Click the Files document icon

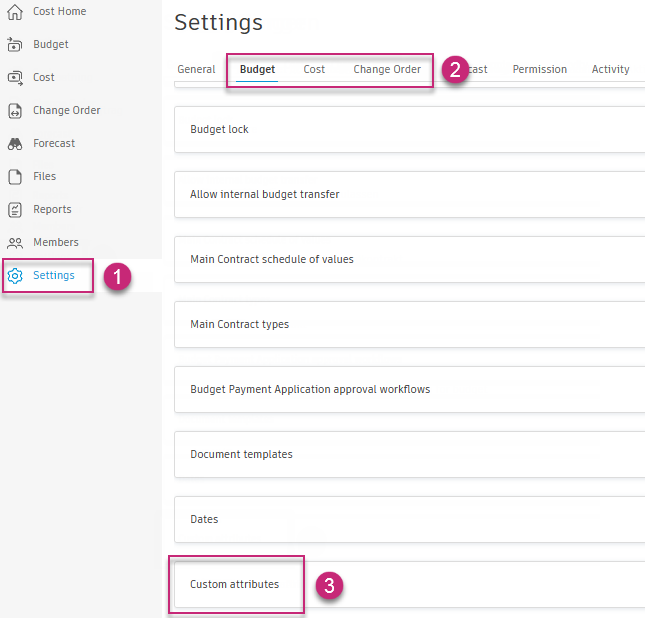pyautogui.click(x=15, y=177)
